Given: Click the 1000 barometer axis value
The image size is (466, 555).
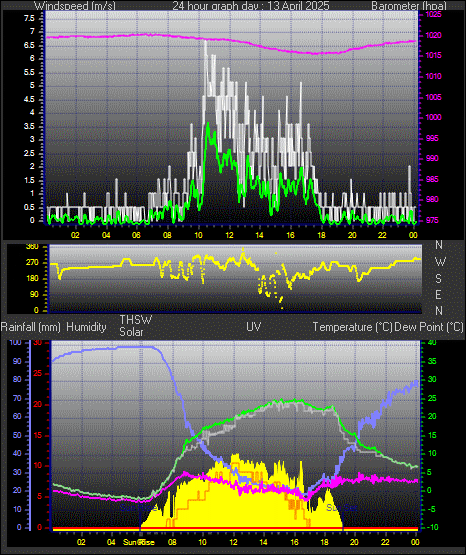Looking at the screenshot, I should pyautogui.click(x=433, y=117).
